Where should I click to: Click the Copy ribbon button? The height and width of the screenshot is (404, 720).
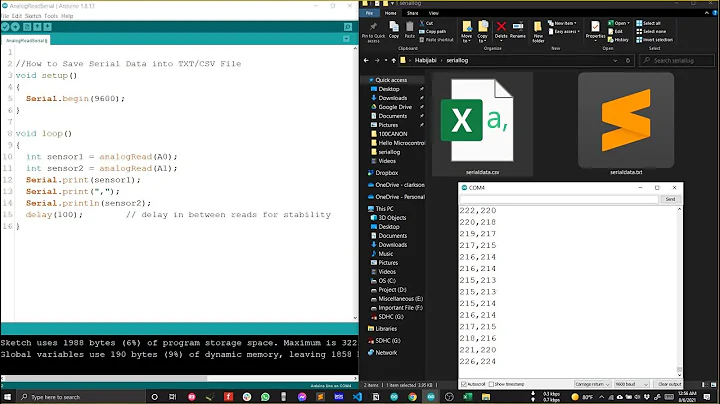pos(394,30)
